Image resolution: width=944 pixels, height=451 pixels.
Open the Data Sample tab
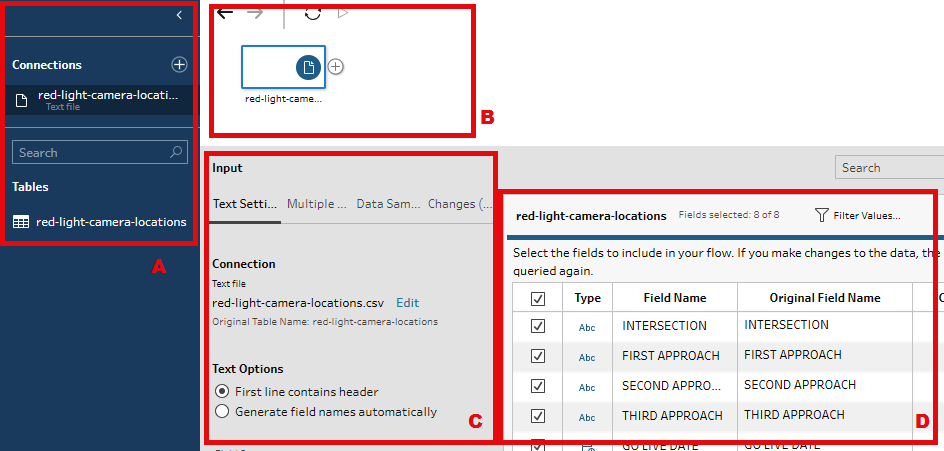[388, 204]
